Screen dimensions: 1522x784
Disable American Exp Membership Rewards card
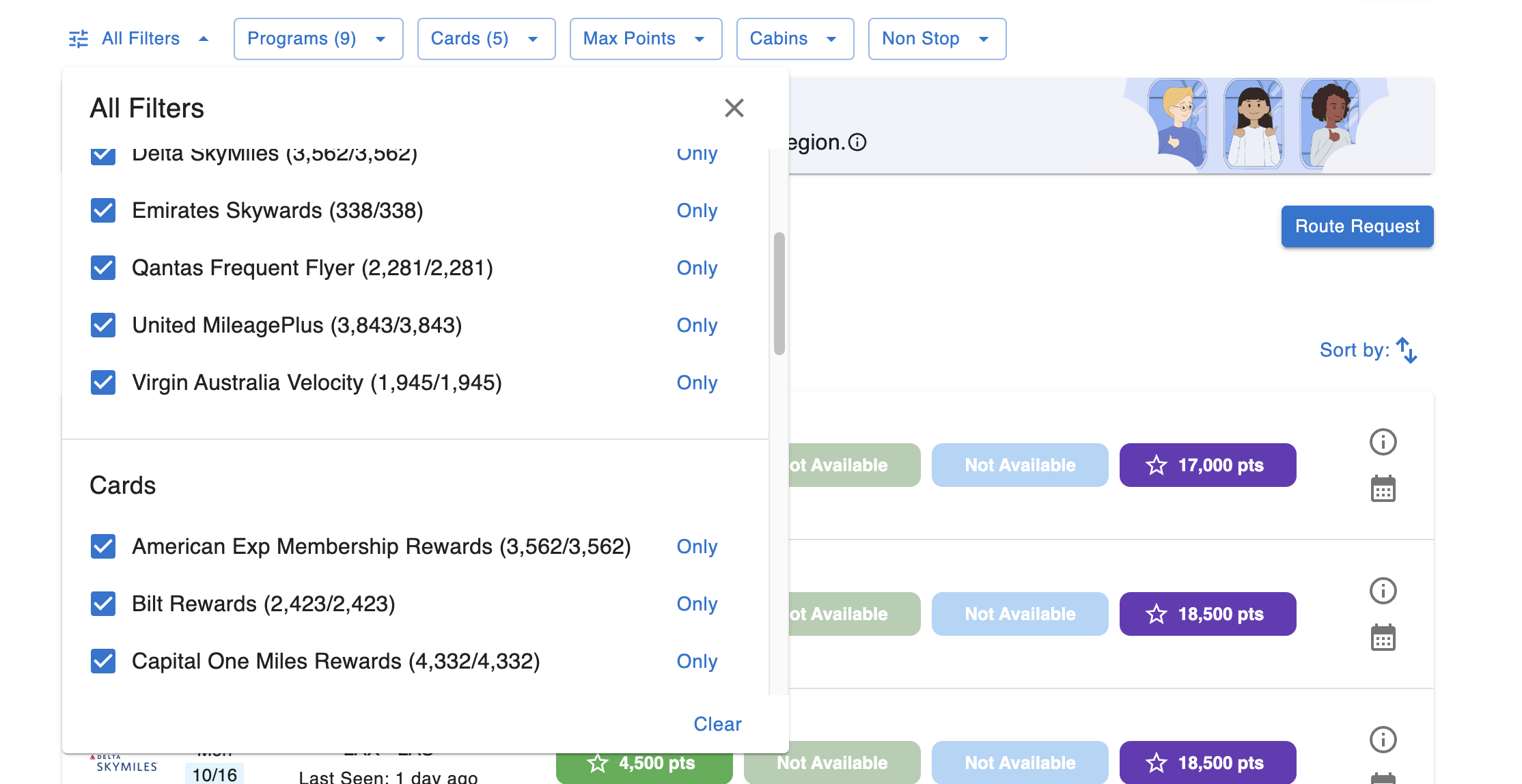coord(103,546)
